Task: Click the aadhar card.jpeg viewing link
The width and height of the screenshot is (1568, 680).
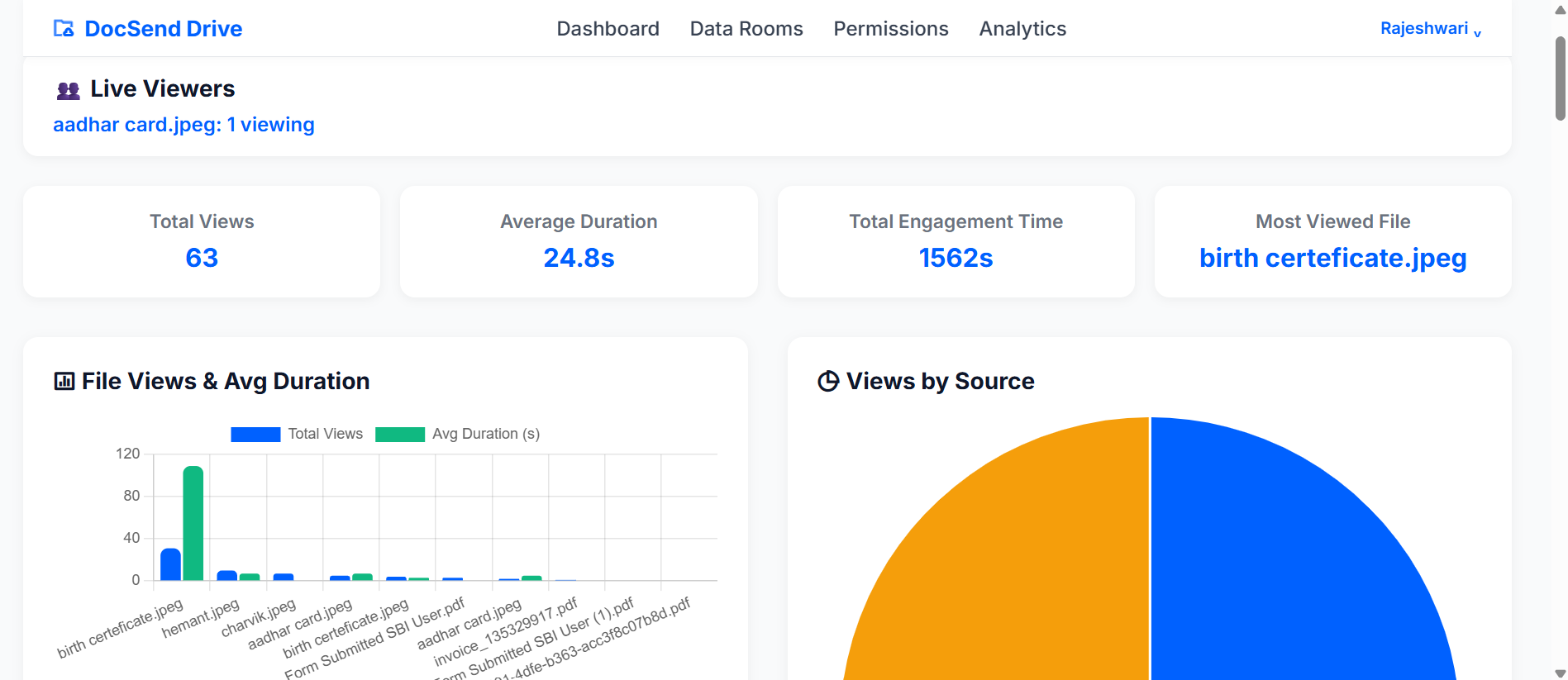Action: (183, 125)
